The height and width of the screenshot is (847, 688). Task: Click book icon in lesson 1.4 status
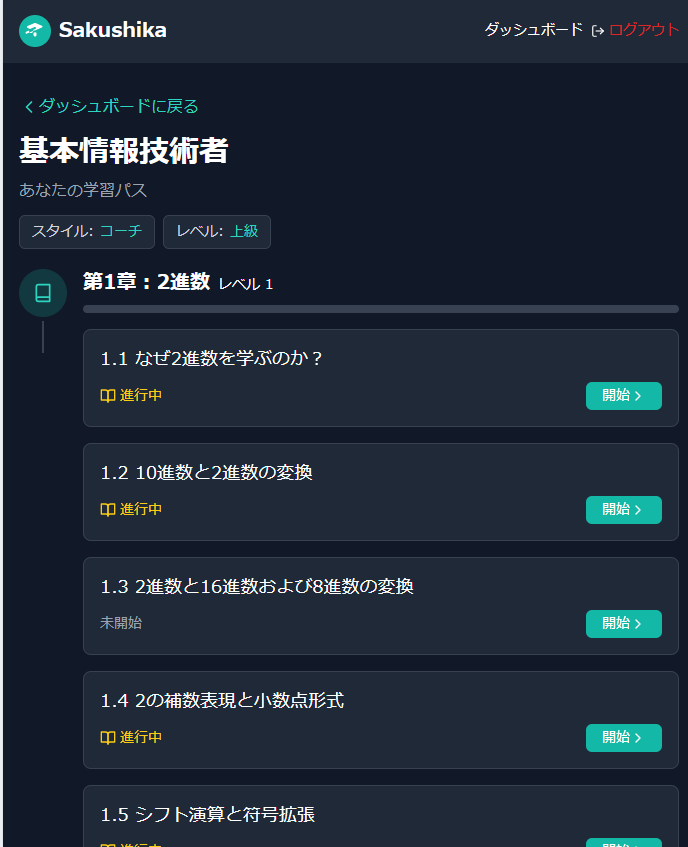[x=108, y=738]
